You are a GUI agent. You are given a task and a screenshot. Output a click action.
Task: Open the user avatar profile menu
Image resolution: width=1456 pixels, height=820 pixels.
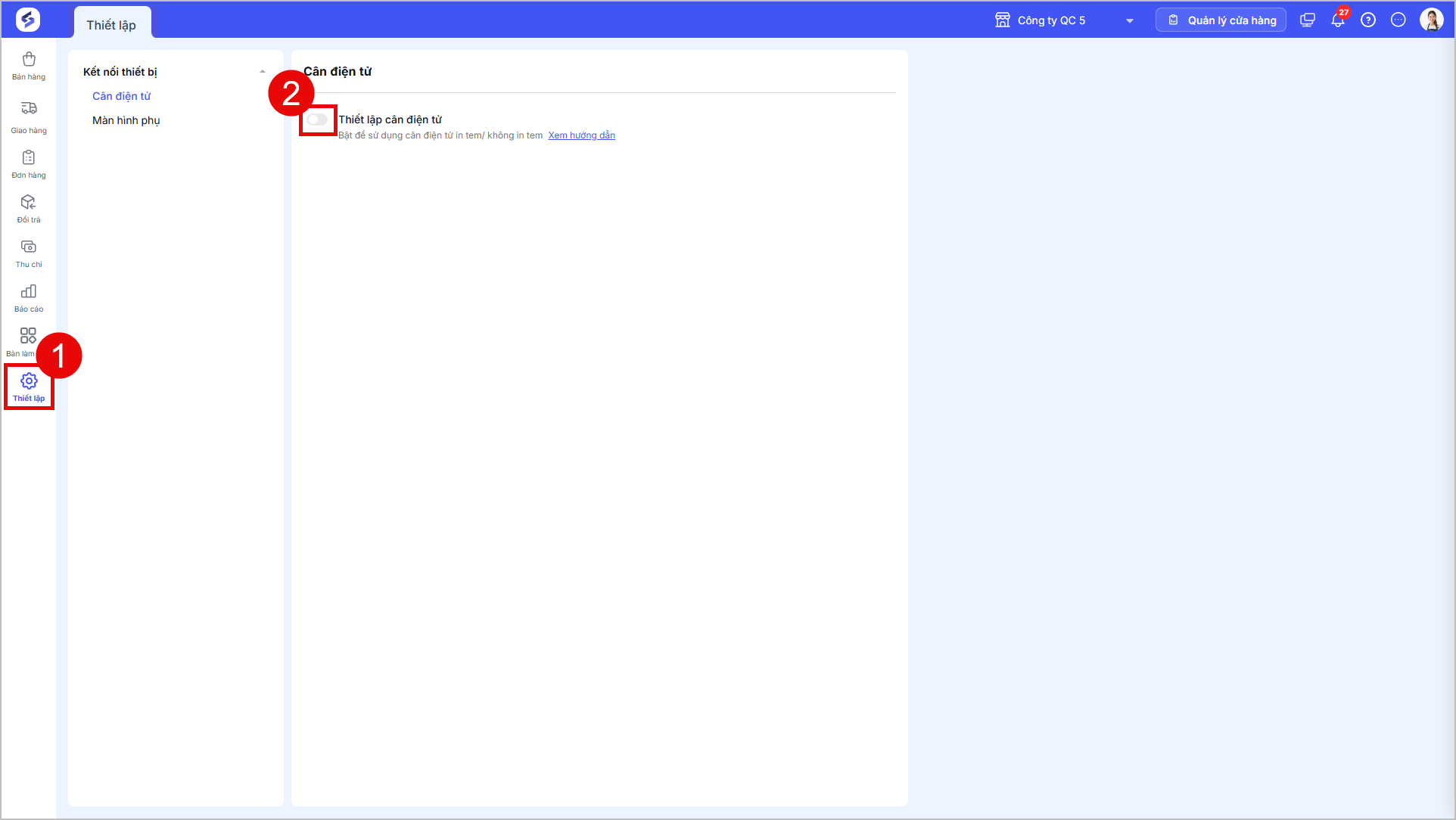pos(1432,20)
